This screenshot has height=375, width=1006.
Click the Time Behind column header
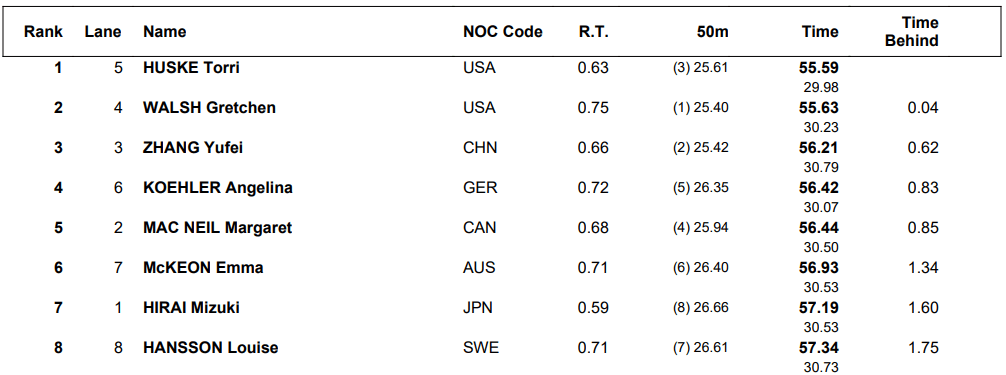pos(912,32)
